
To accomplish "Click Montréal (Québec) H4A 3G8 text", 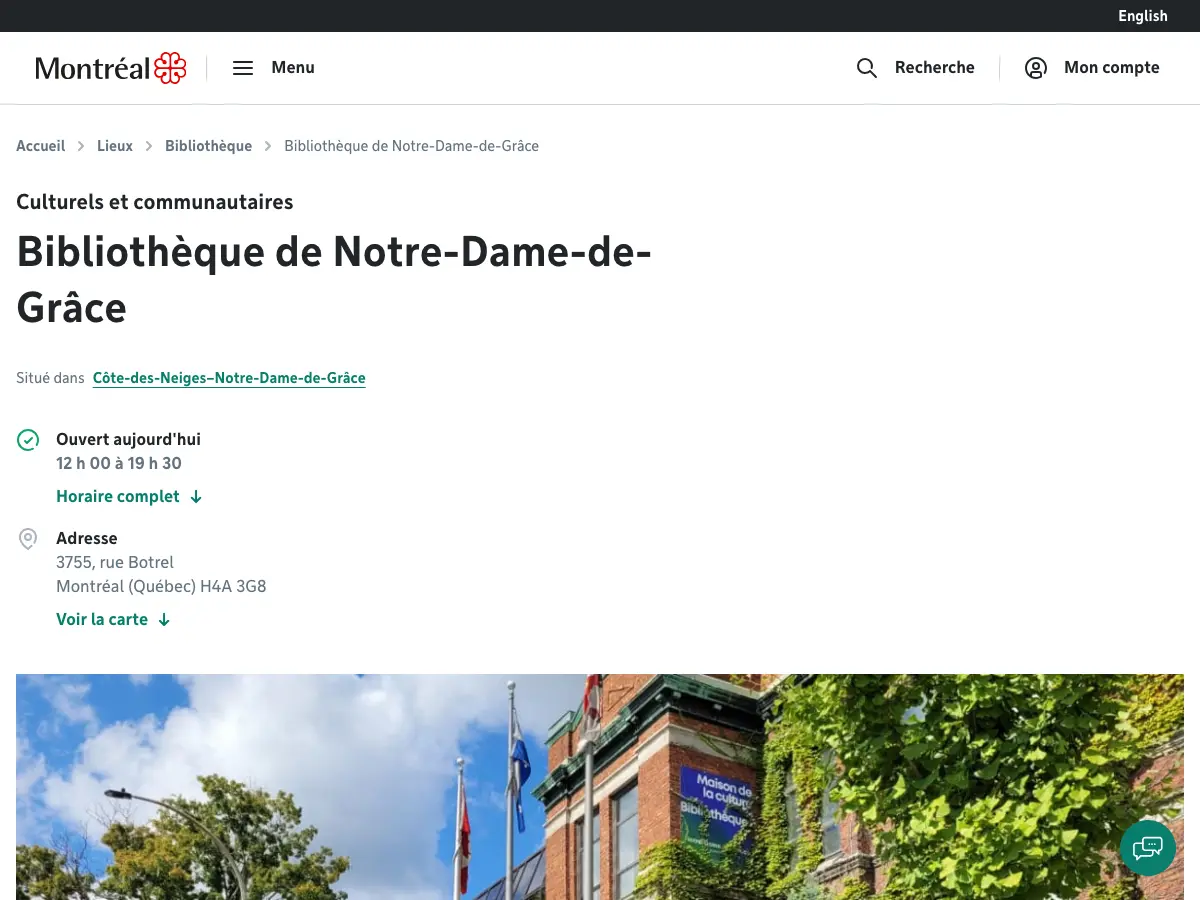I will [x=161, y=587].
